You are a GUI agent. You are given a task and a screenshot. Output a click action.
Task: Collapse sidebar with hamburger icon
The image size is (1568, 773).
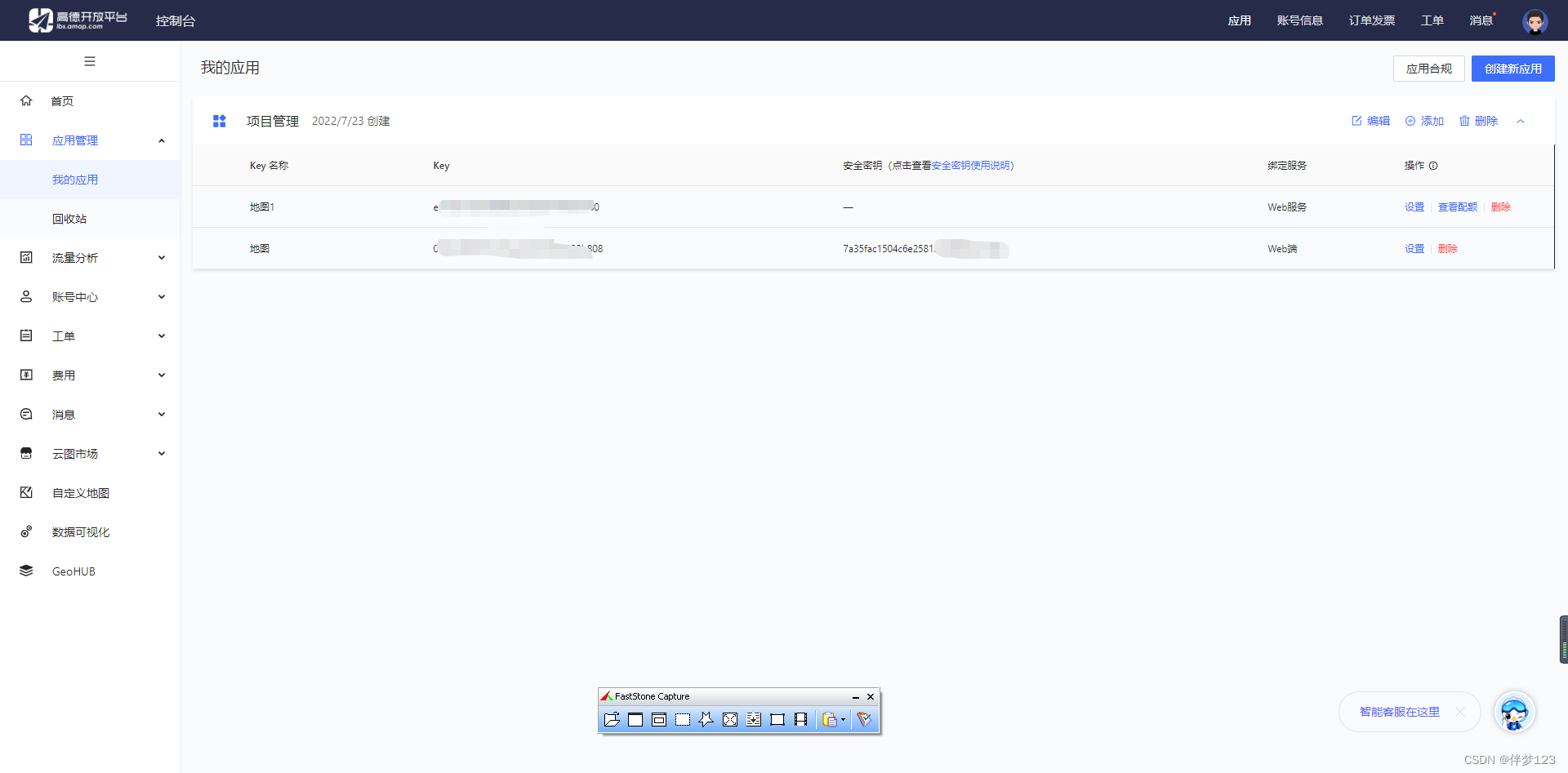click(x=90, y=61)
